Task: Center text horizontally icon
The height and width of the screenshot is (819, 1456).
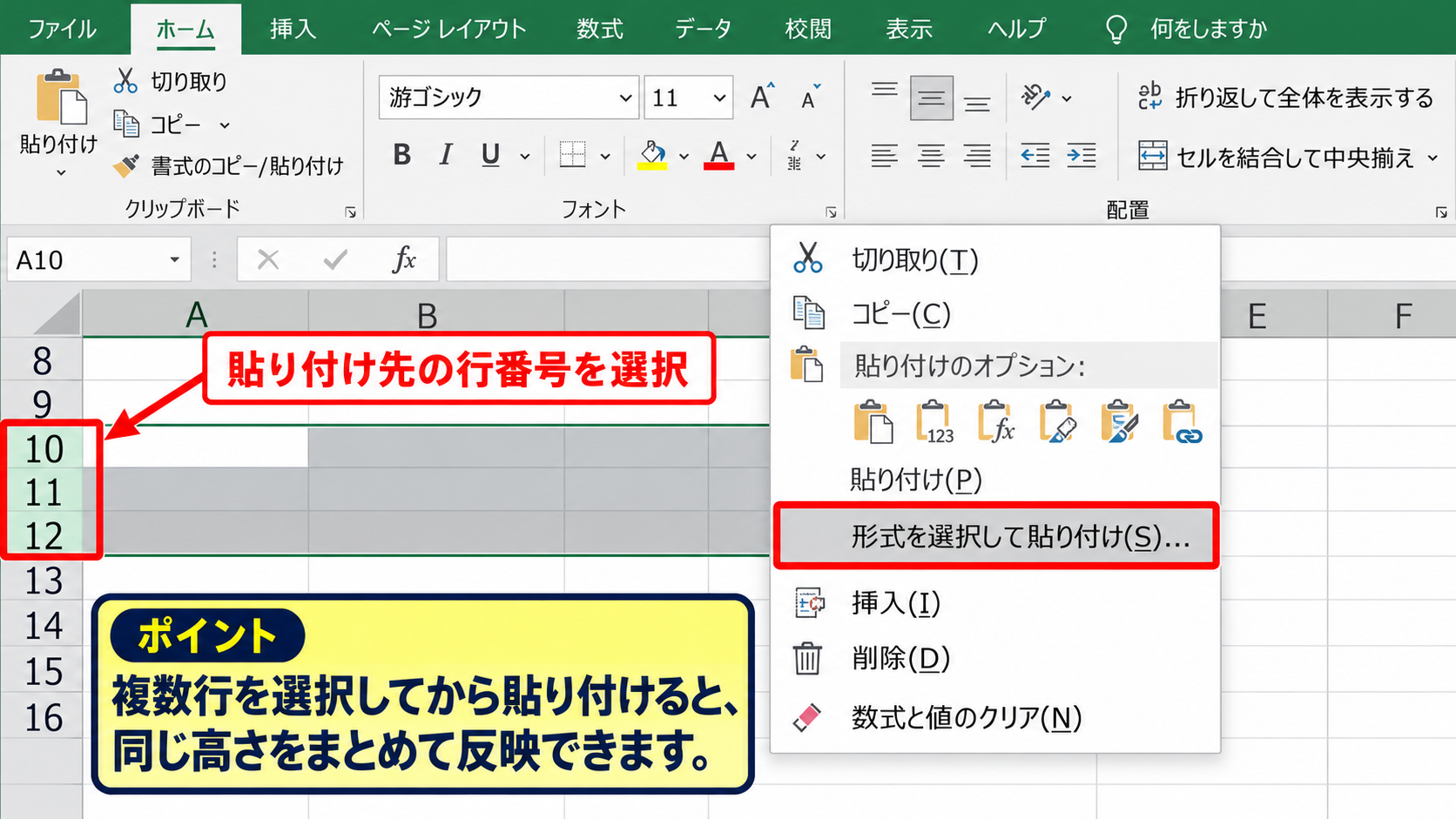Action: point(931,156)
